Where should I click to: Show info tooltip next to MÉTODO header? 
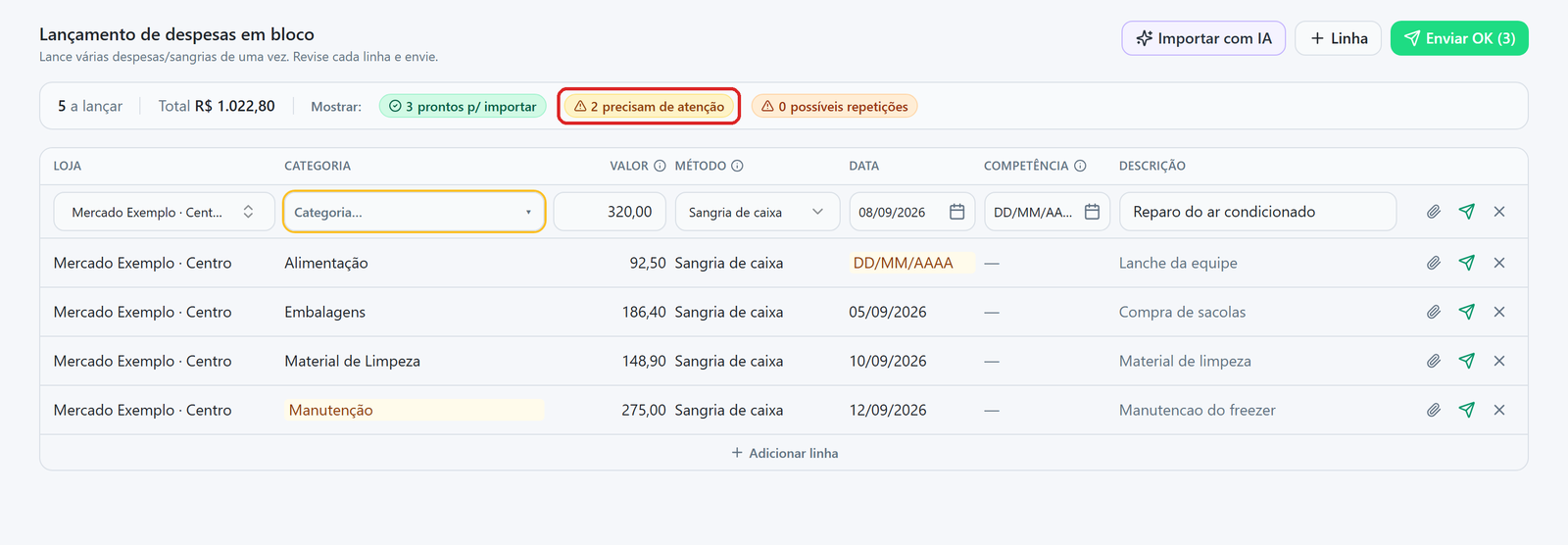[737, 166]
